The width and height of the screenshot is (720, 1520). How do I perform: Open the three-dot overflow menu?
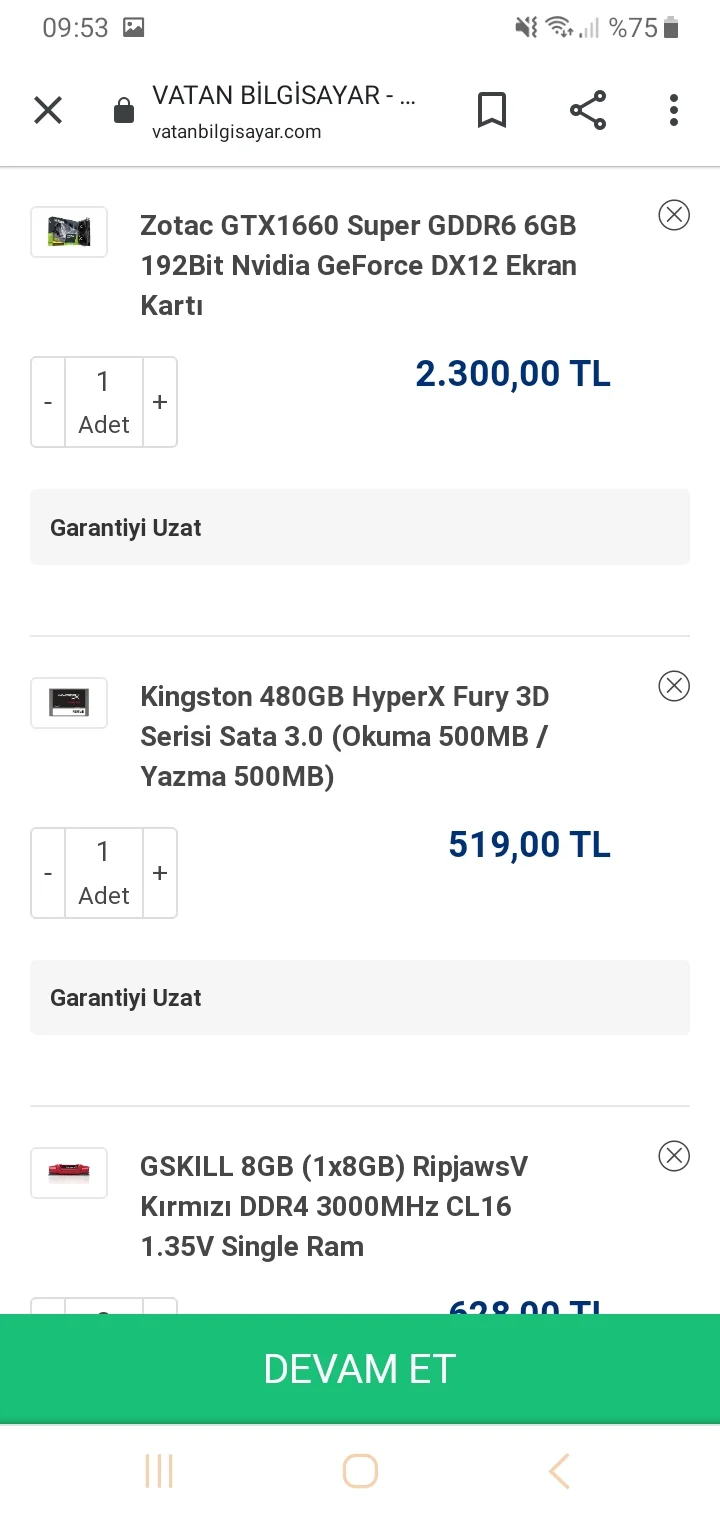674,110
